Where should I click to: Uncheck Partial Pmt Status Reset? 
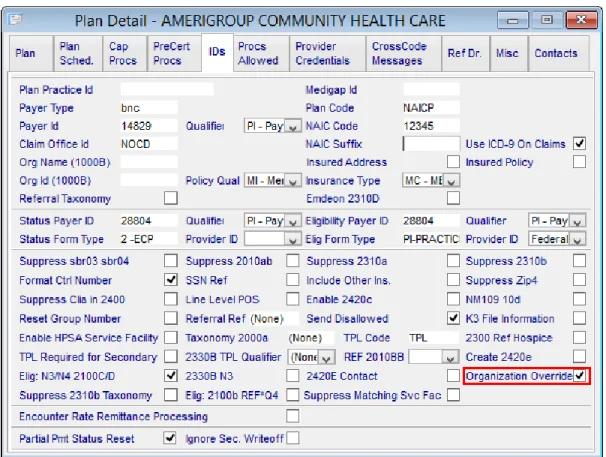[x=170, y=438]
